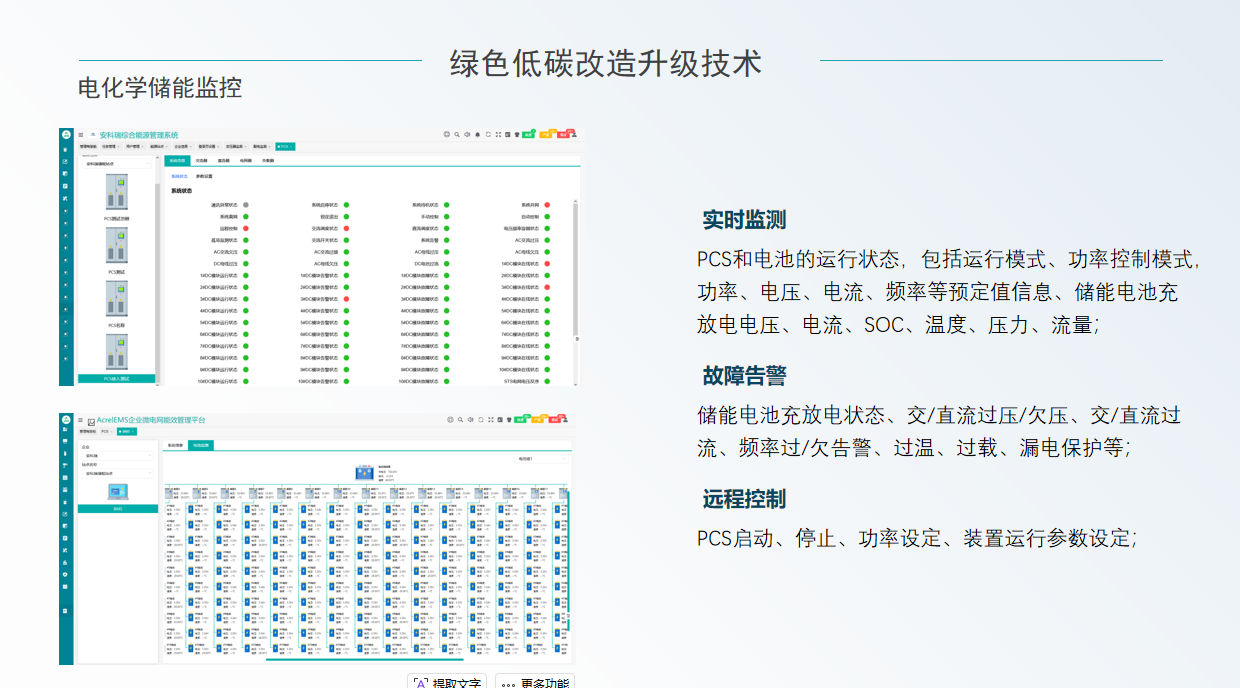Switch to the 交流侧 tab
This screenshot has height=688, width=1240.
click(x=201, y=160)
